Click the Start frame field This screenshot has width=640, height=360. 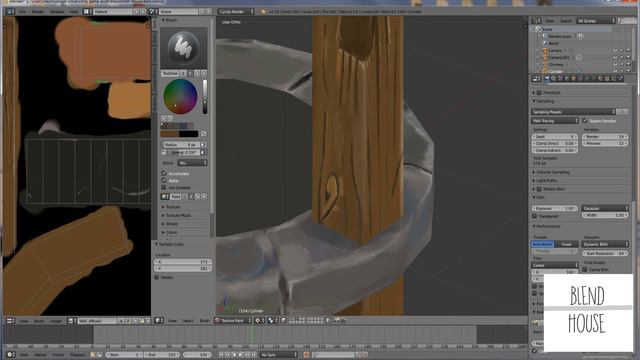pos(124,355)
